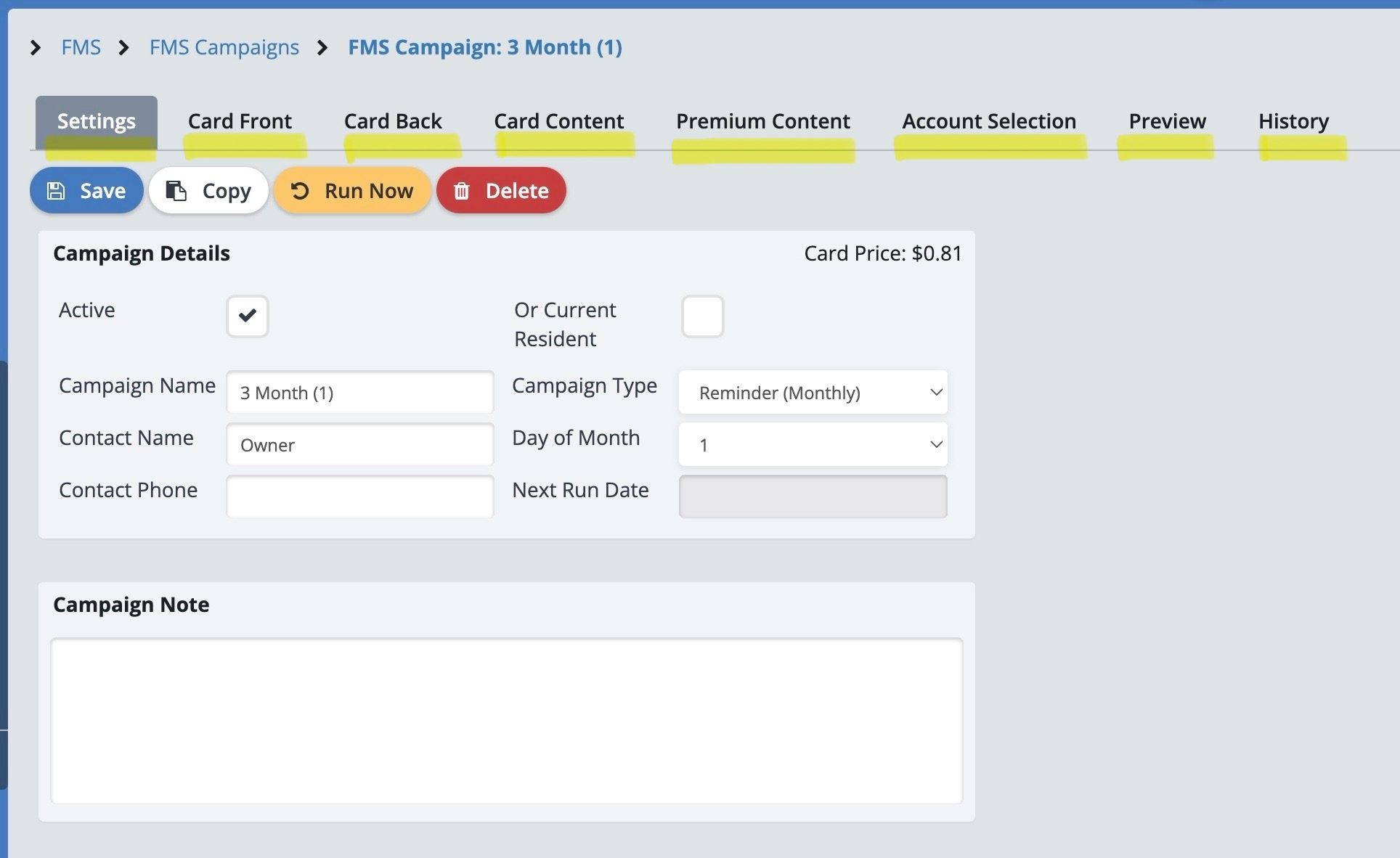This screenshot has height=858, width=1400.
Task: View the History tab
Action: tap(1293, 121)
